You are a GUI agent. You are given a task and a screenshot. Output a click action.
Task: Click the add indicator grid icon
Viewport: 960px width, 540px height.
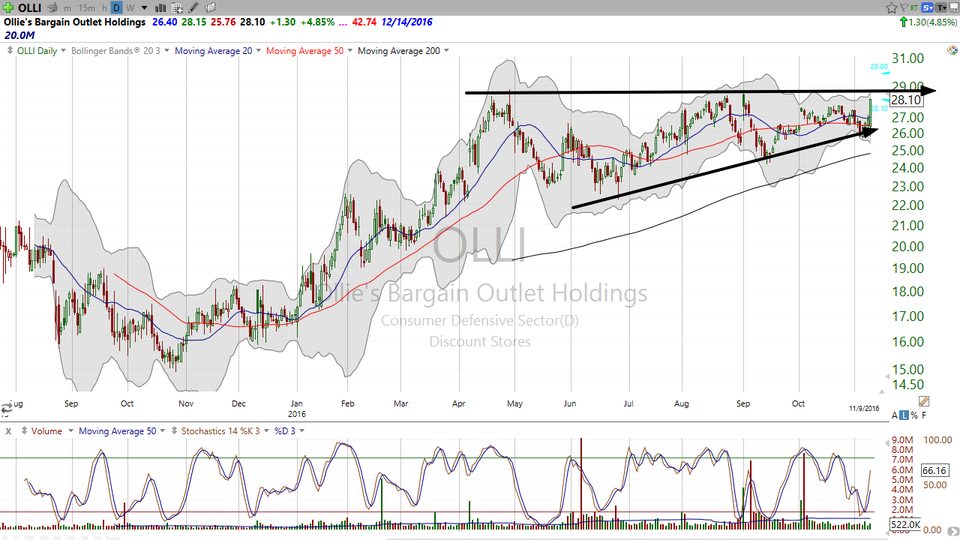[177, 8]
